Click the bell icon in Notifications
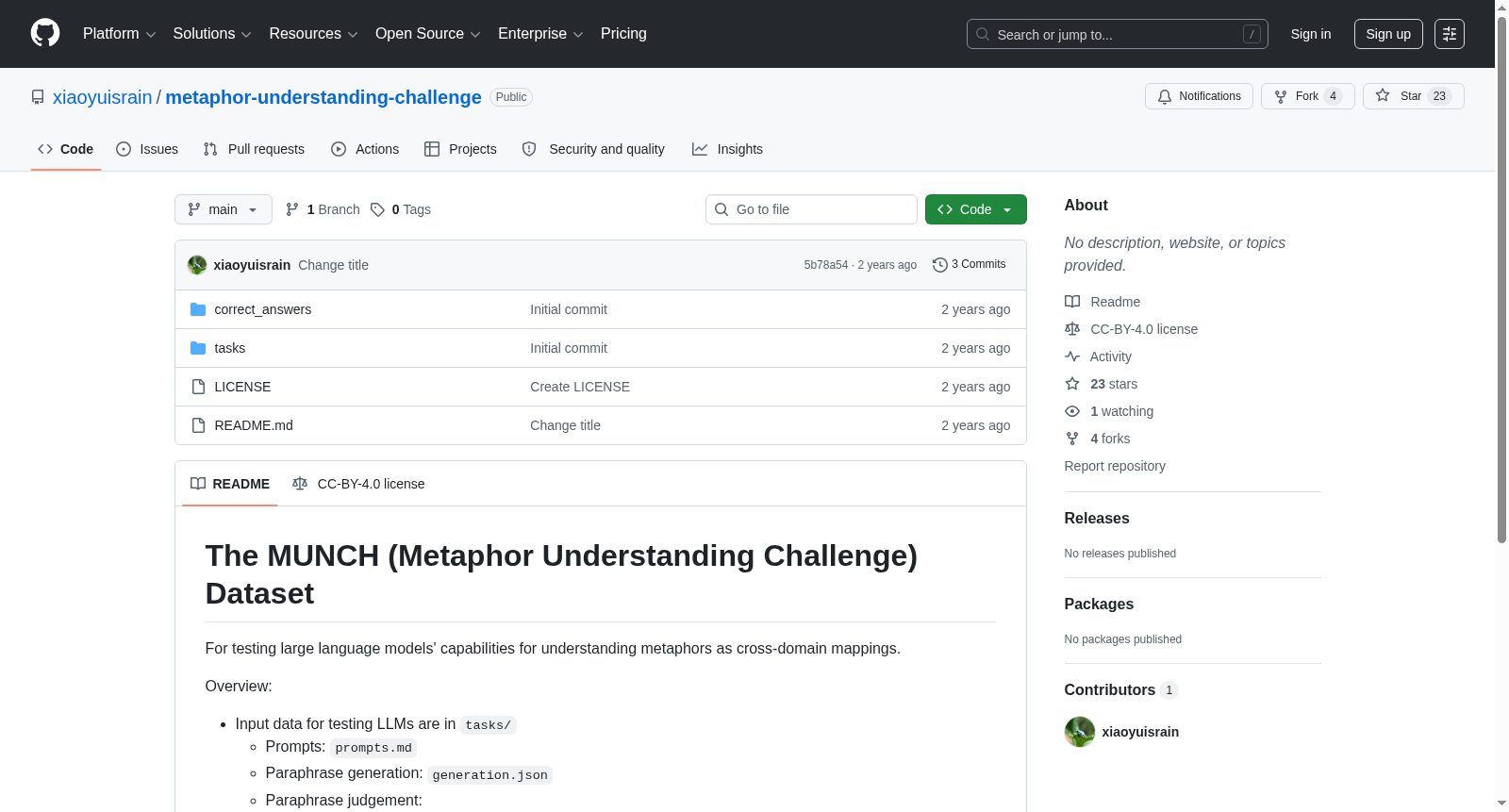1509x812 pixels. tap(1165, 96)
